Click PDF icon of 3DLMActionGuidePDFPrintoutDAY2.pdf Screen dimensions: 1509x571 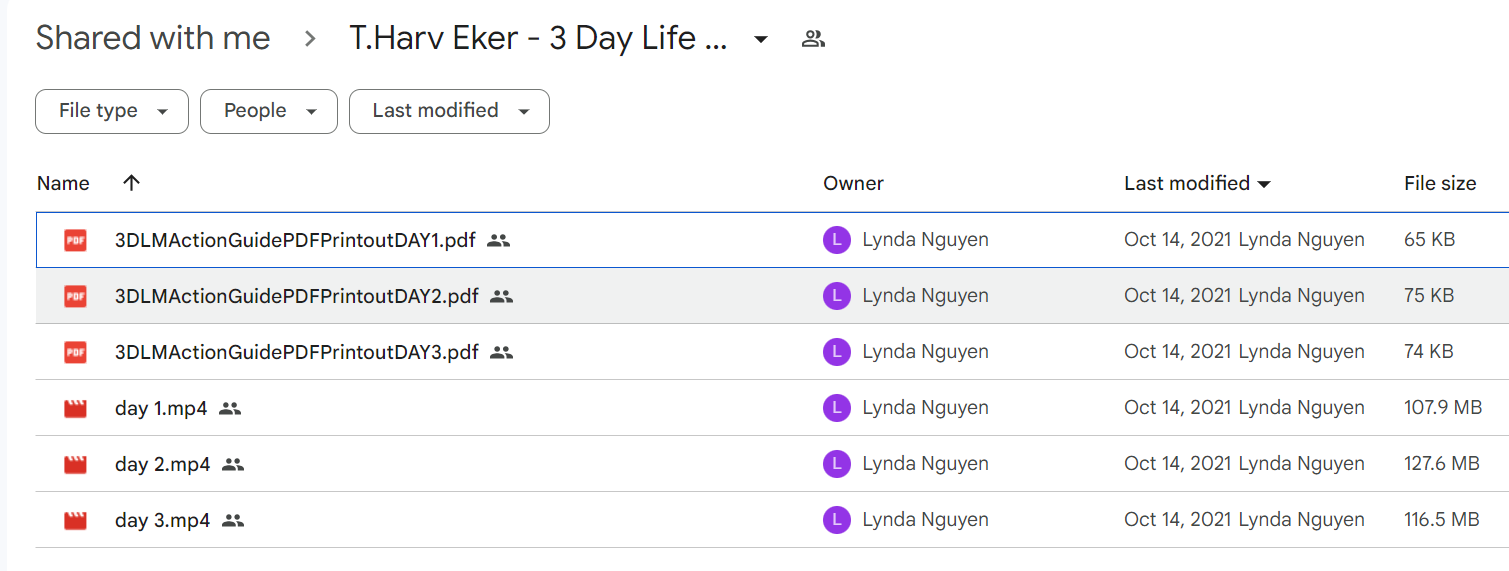pos(75,296)
